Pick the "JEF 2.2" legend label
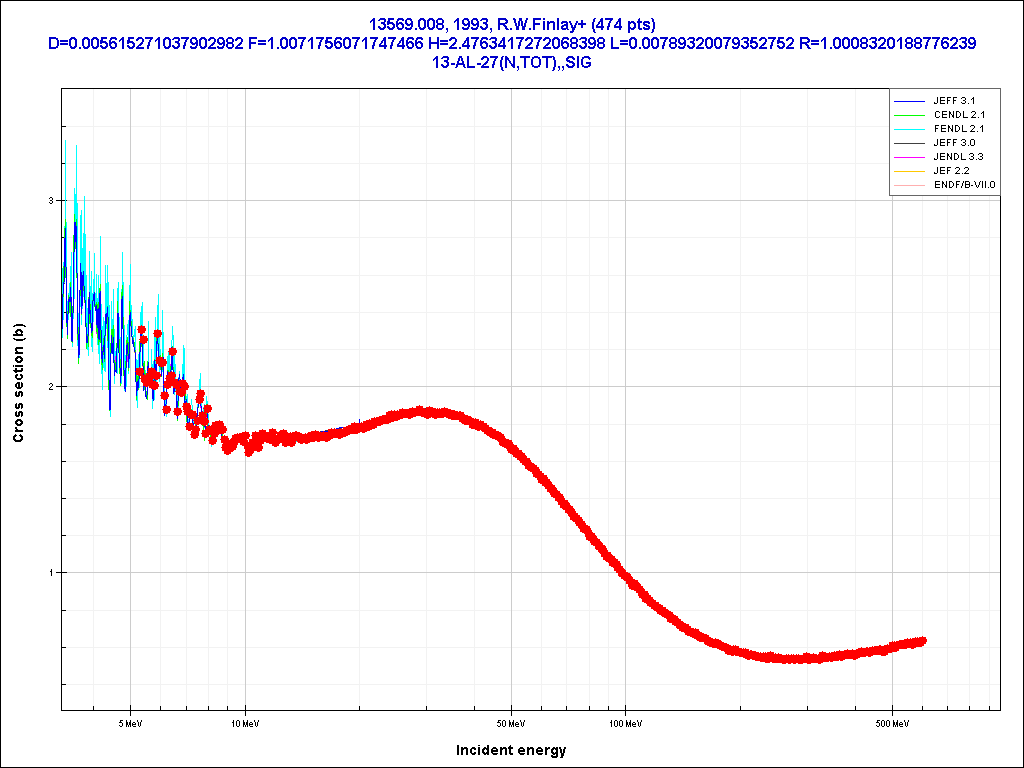 point(951,171)
